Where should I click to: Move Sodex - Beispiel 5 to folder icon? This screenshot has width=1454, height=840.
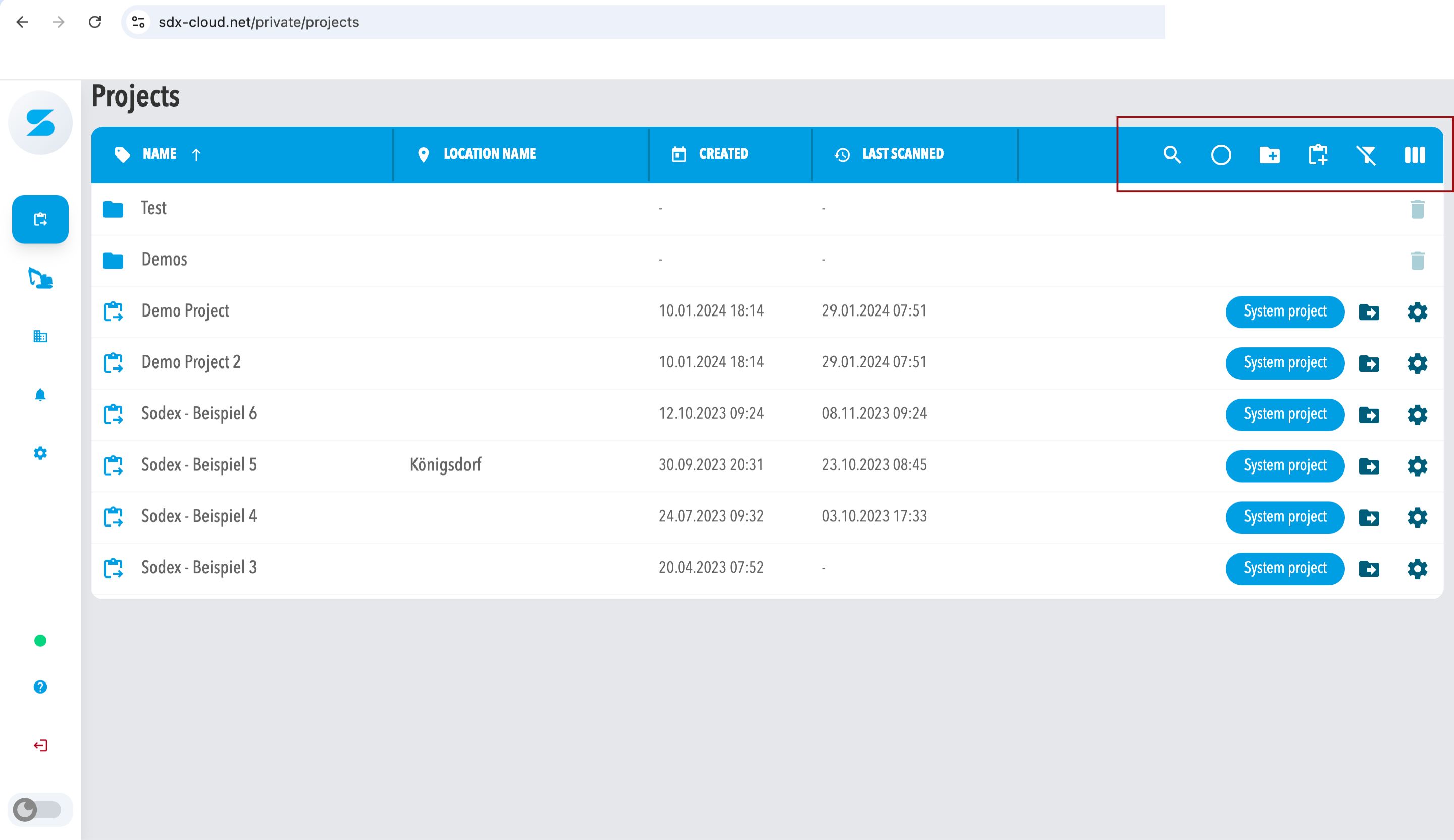1369,465
